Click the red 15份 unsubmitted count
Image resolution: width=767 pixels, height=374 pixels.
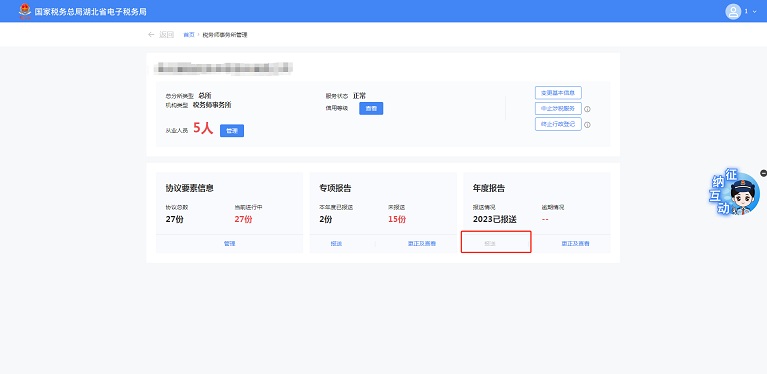pos(397,220)
